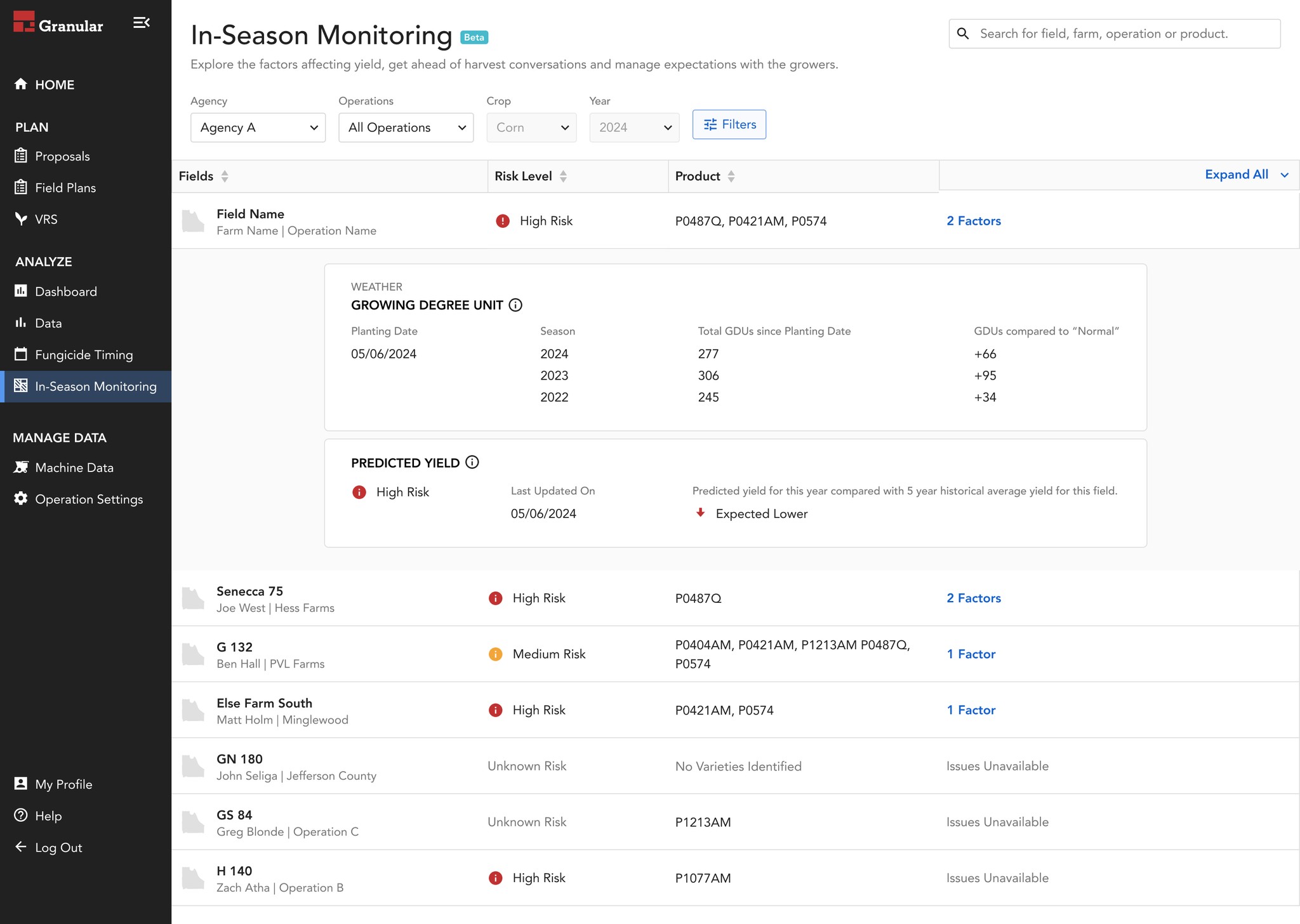Screen dimensions: 1300x924
Task: Click the Home house icon
Action: click(x=21, y=84)
